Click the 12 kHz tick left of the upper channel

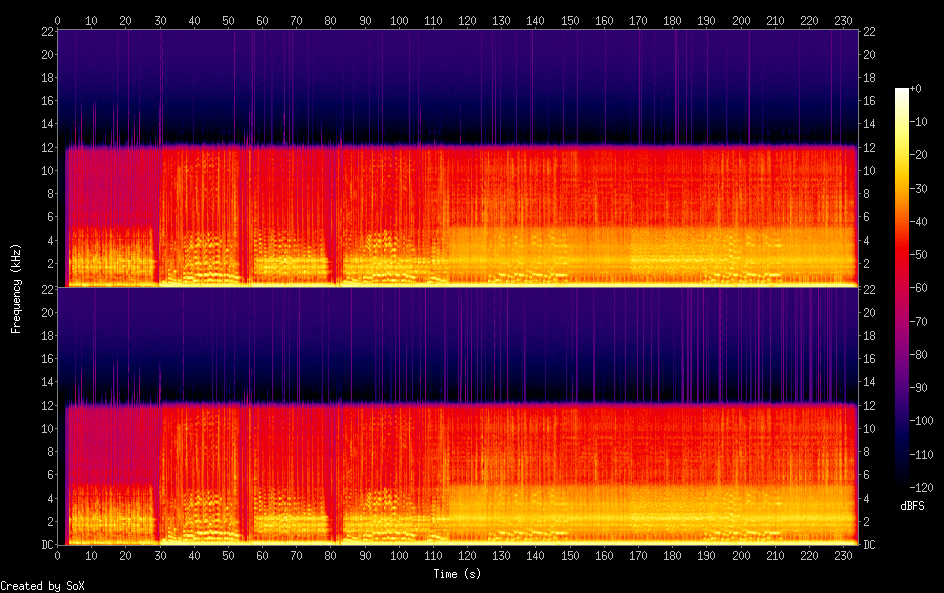point(45,147)
